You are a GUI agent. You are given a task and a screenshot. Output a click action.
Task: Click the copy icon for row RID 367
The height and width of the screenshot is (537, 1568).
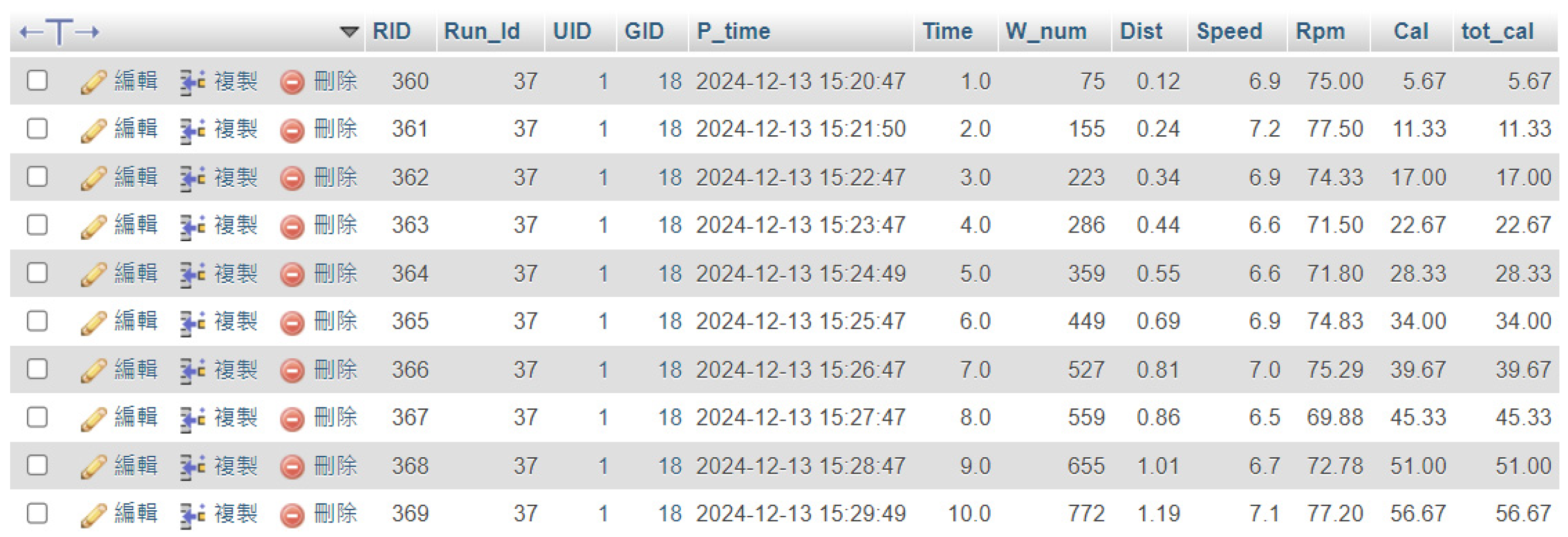(192, 418)
